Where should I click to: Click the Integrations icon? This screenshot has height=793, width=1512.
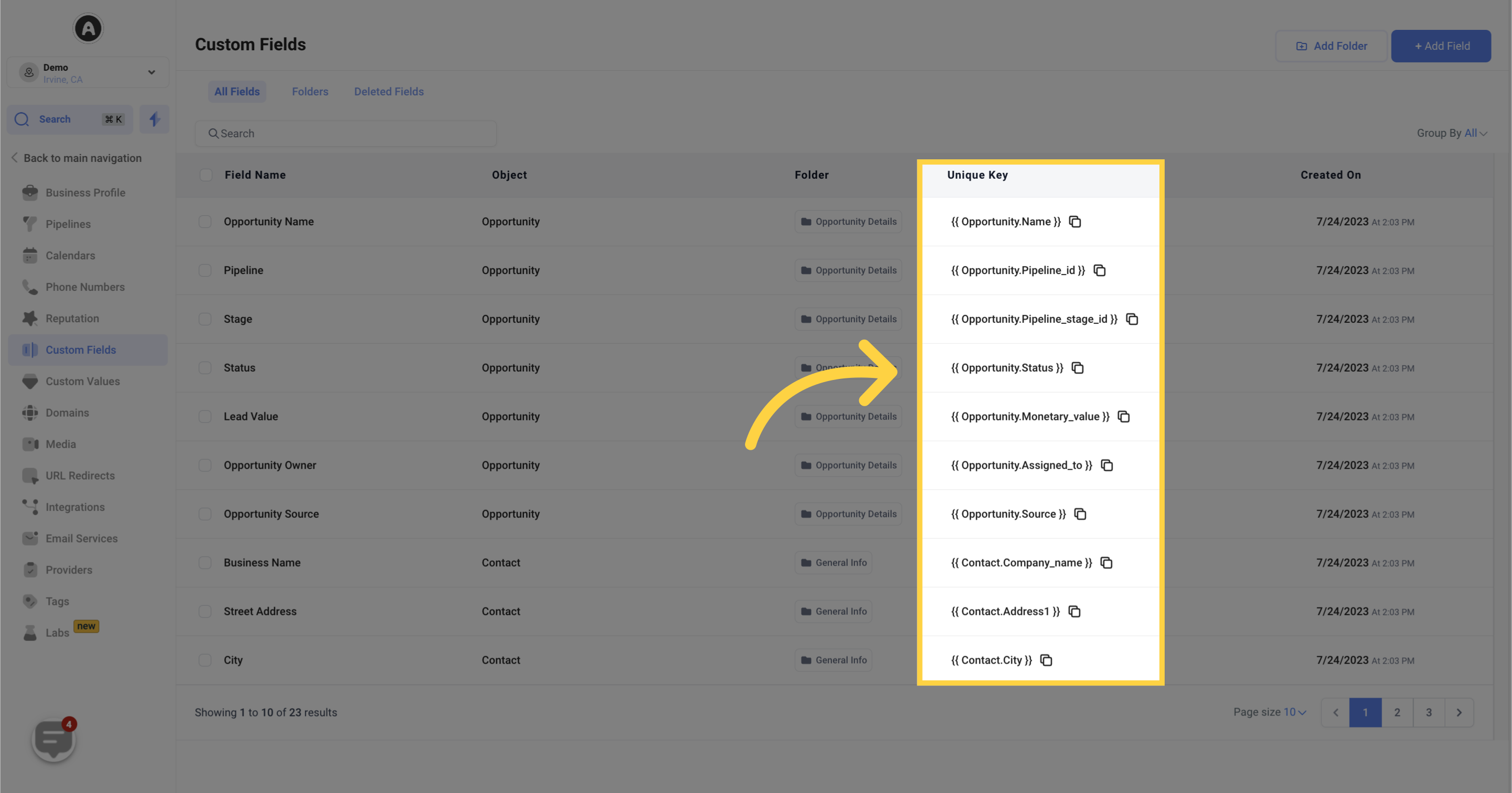30,507
